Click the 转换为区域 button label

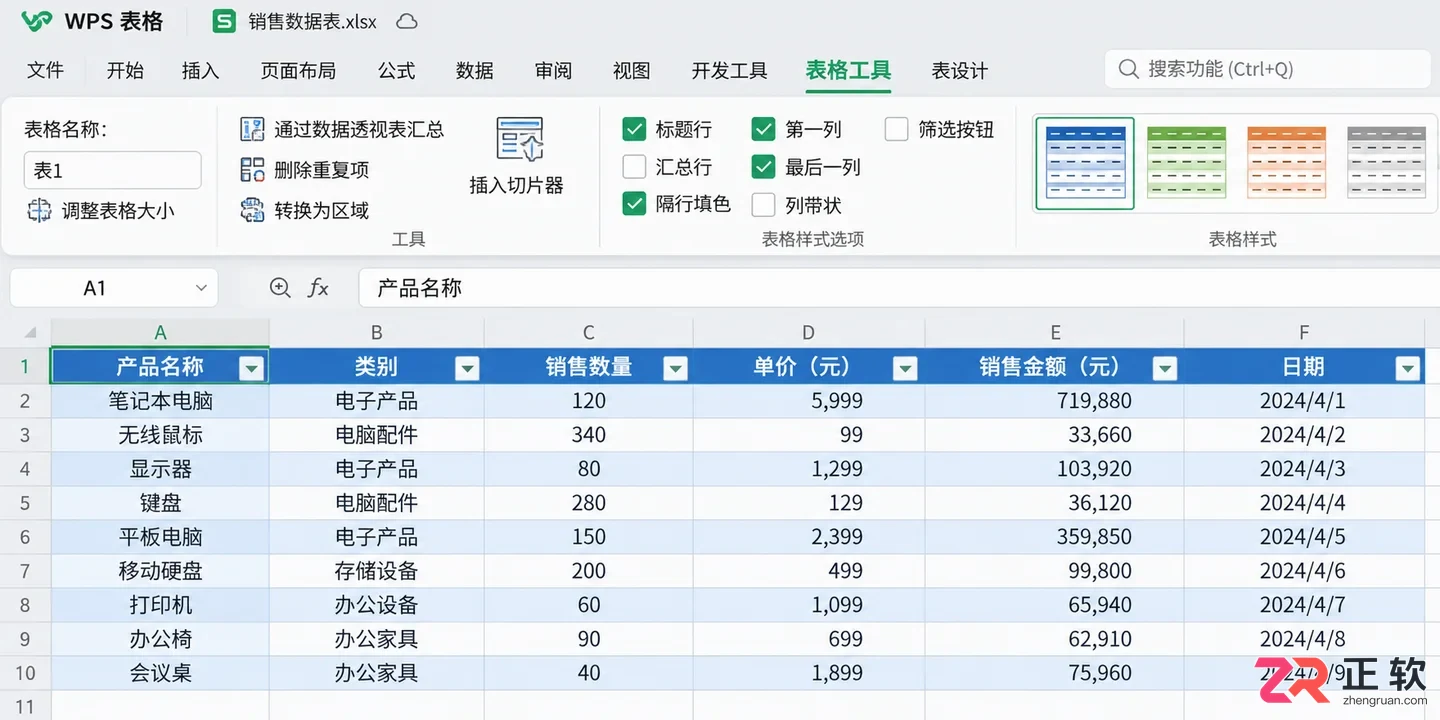pyautogui.click(x=322, y=210)
